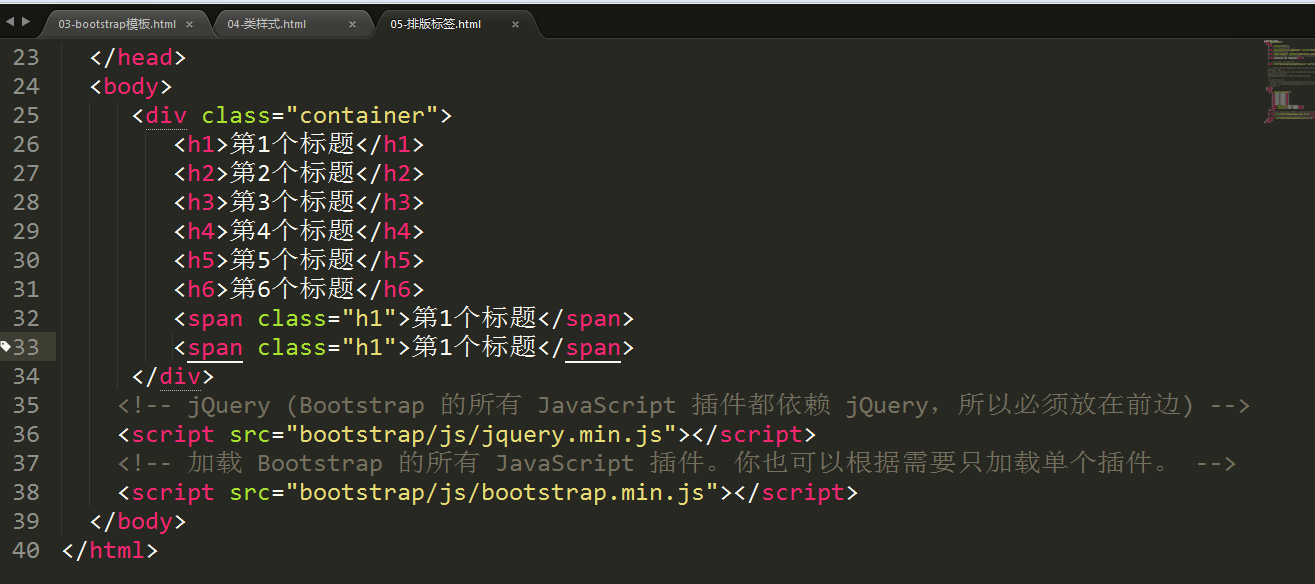The image size is (1315, 584).
Task: Close the 05-排版标签.html tab
Action: 515,24
